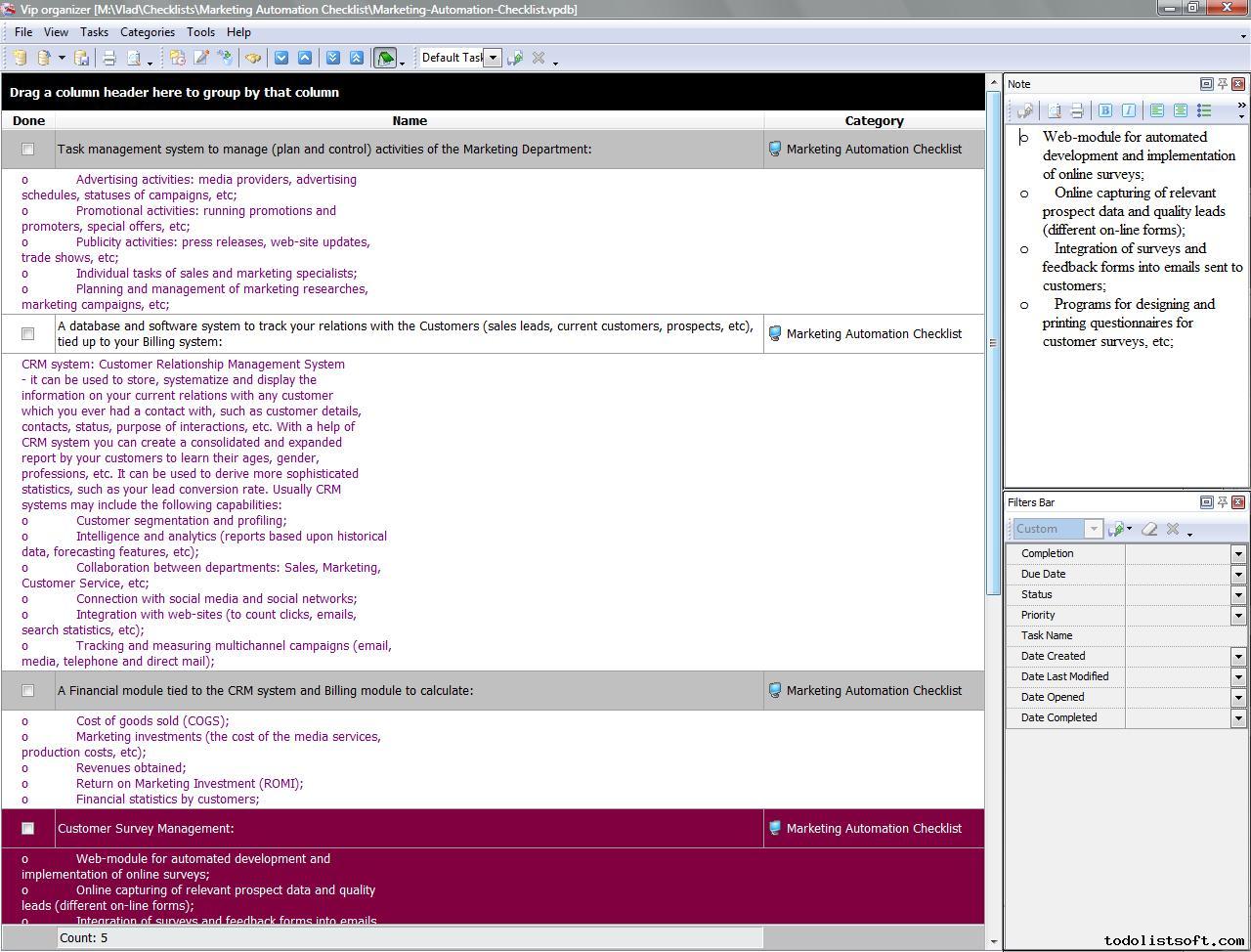Click the Task Name filter field
Screen dimensions: 1251x952
1185,635
